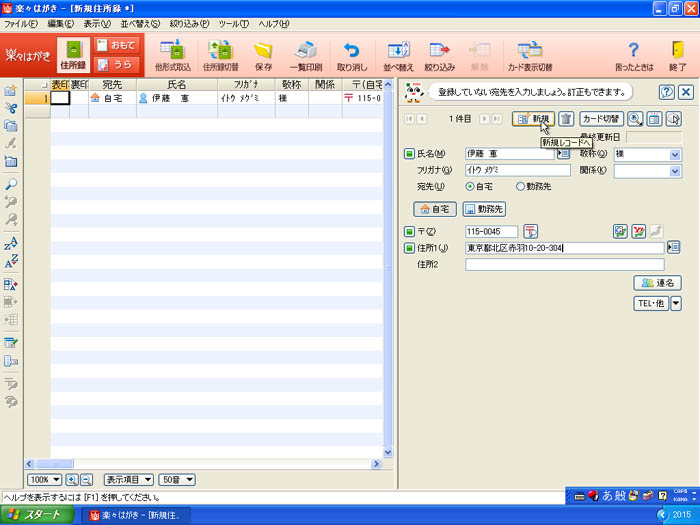This screenshot has width=700, height=525.
Task: Click the カード切替 button
Action: coord(601,119)
